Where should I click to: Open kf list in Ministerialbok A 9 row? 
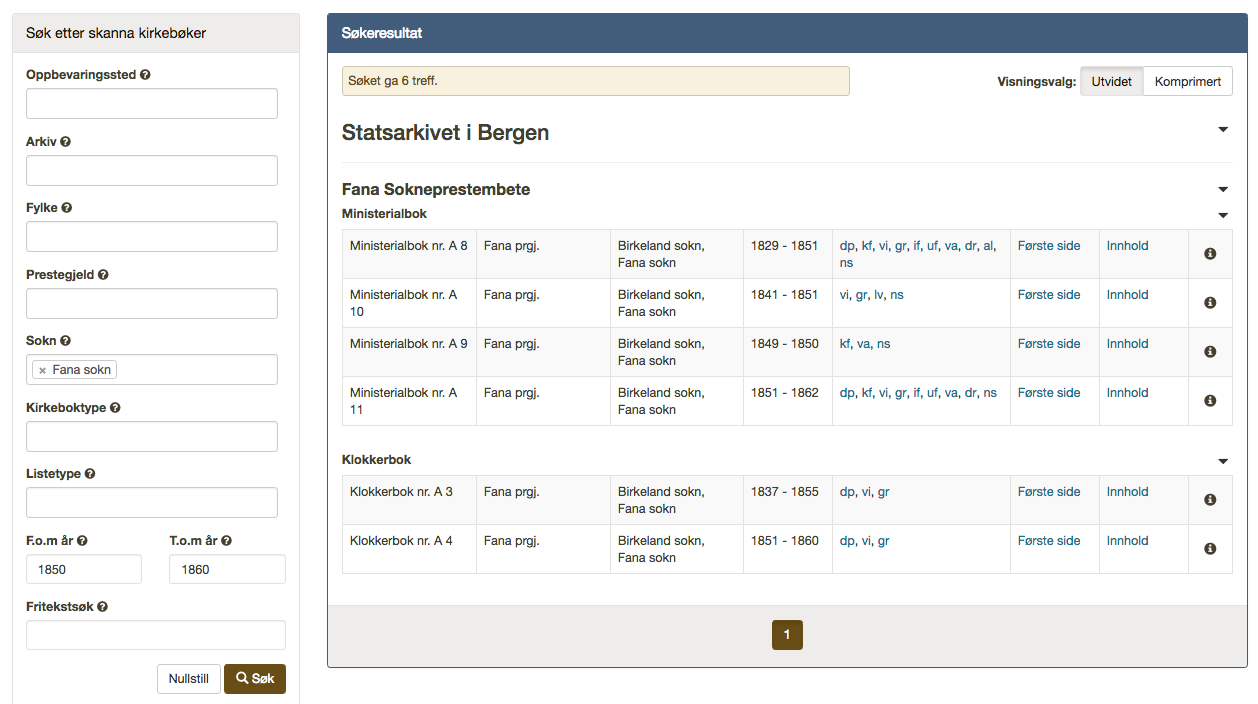tap(846, 344)
